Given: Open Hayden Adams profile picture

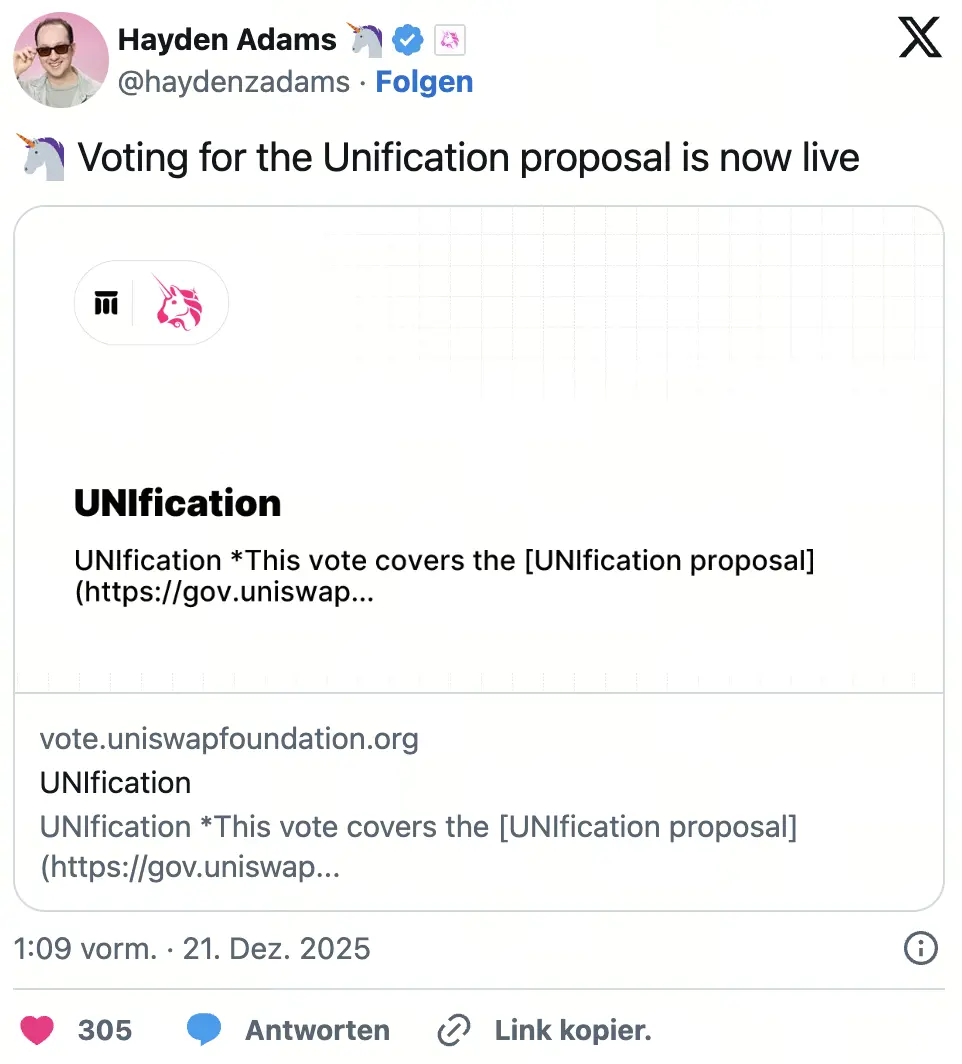Looking at the screenshot, I should tap(60, 59).
